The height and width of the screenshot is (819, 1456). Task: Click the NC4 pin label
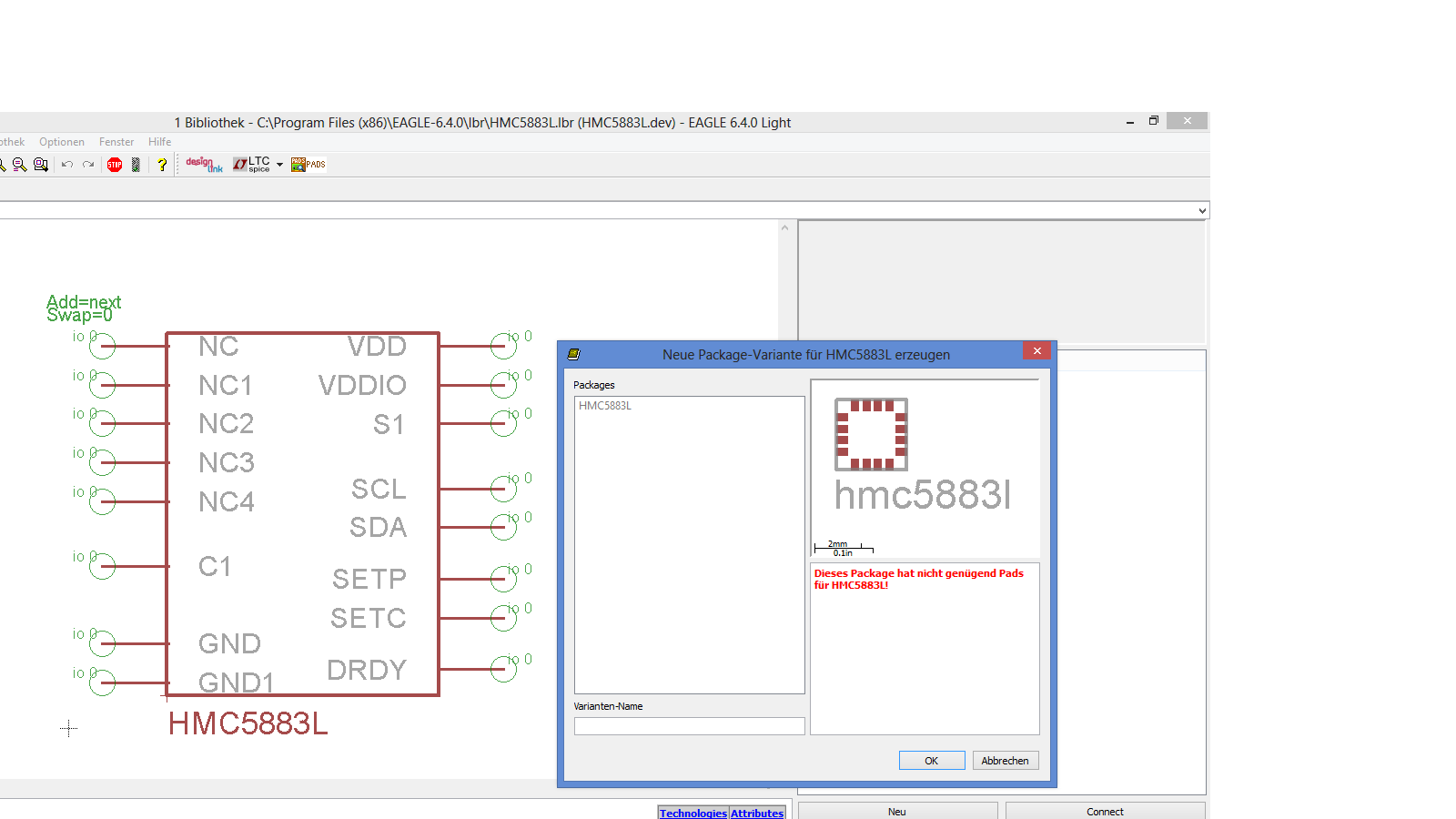click(227, 502)
